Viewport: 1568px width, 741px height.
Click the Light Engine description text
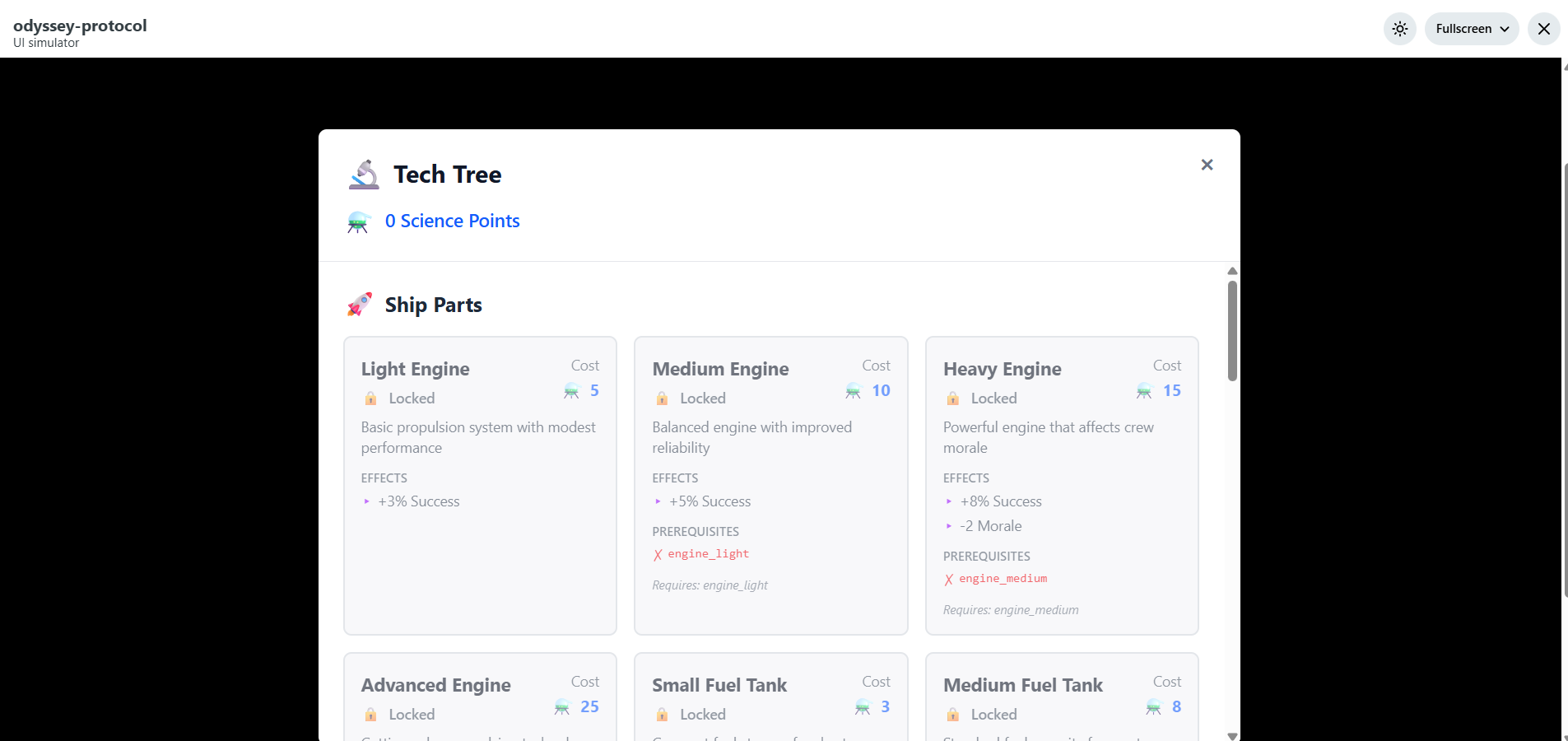pos(478,437)
